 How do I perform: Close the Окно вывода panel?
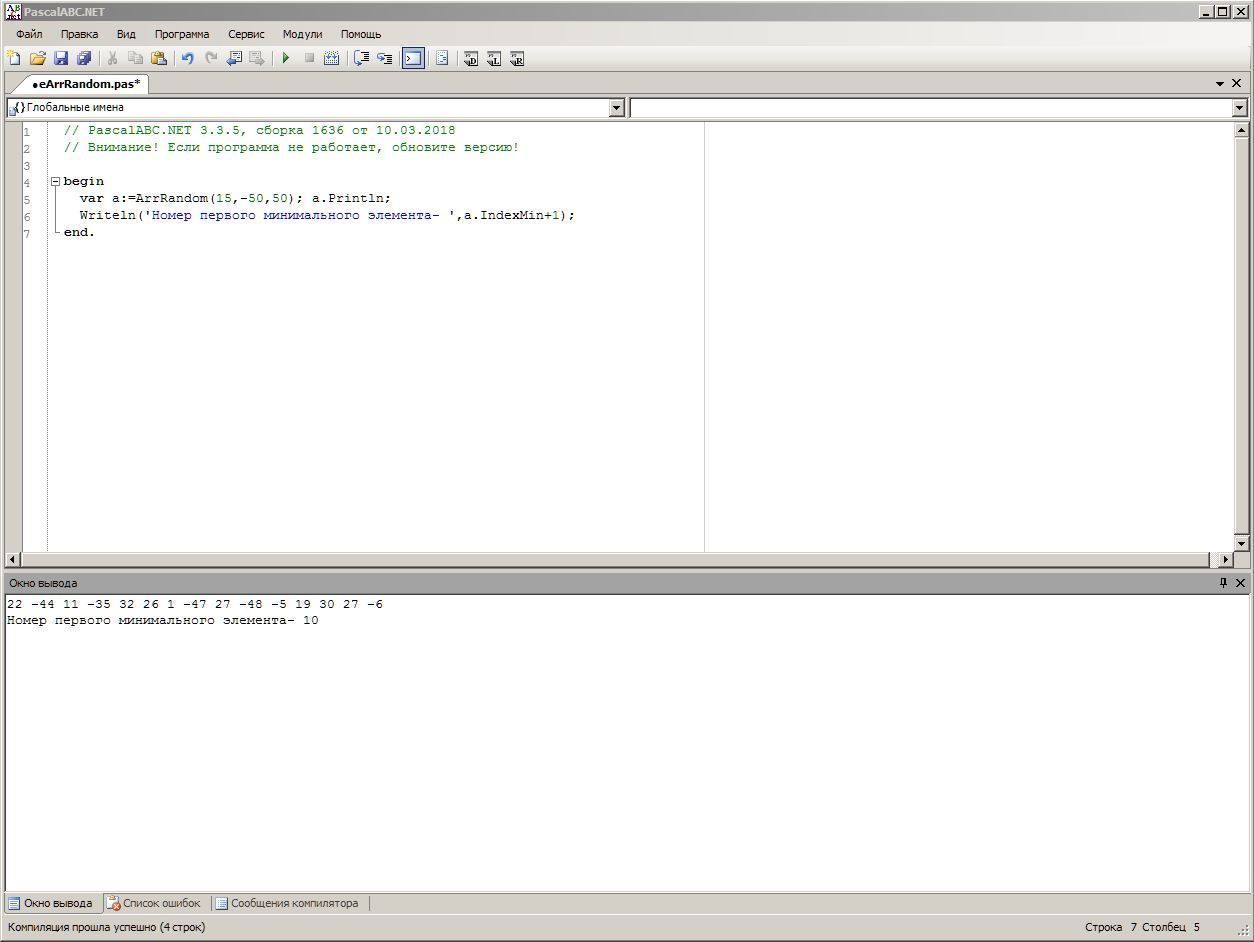1240,583
